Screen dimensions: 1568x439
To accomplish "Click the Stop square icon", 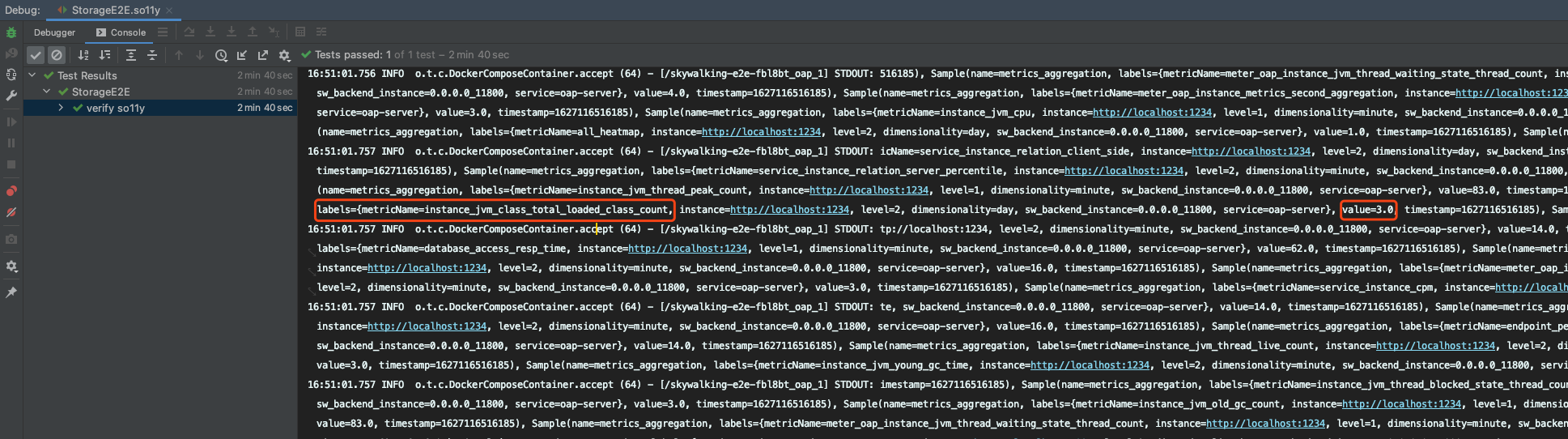I will click(11, 164).
